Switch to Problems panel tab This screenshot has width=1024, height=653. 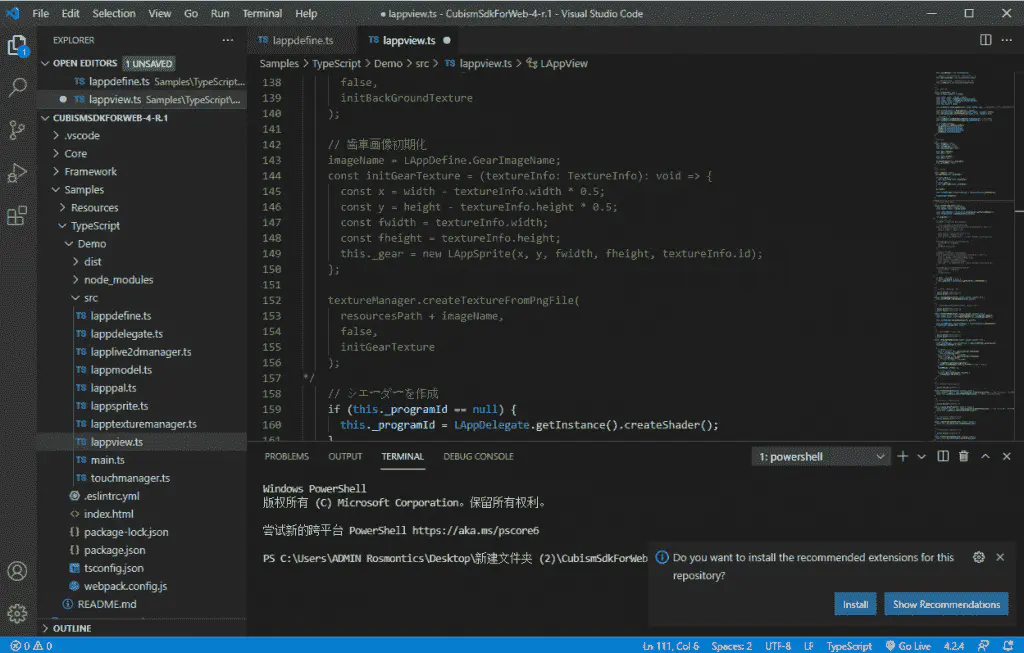click(x=287, y=456)
